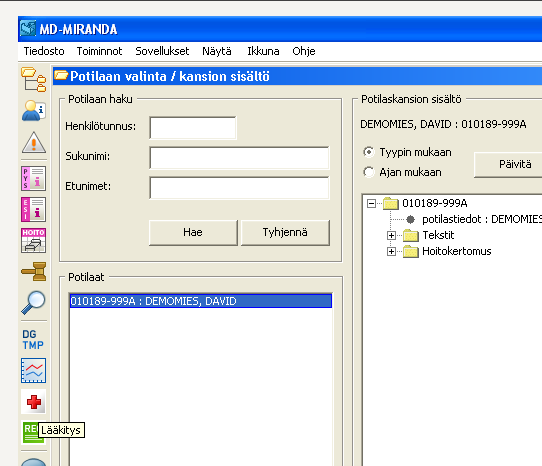The image size is (542, 466).
Task: Open the PYS info sidebar icon
Action: pyautogui.click(x=34, y=178)
